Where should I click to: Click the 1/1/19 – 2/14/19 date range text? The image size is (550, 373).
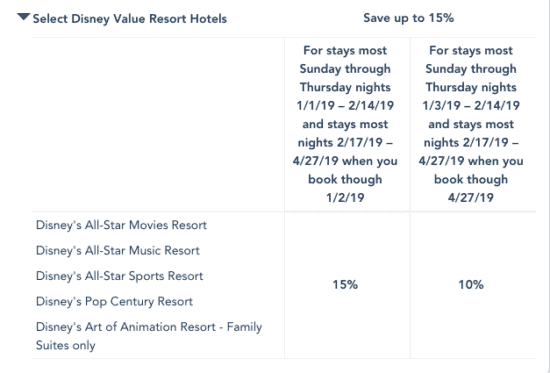coord(346,106)
